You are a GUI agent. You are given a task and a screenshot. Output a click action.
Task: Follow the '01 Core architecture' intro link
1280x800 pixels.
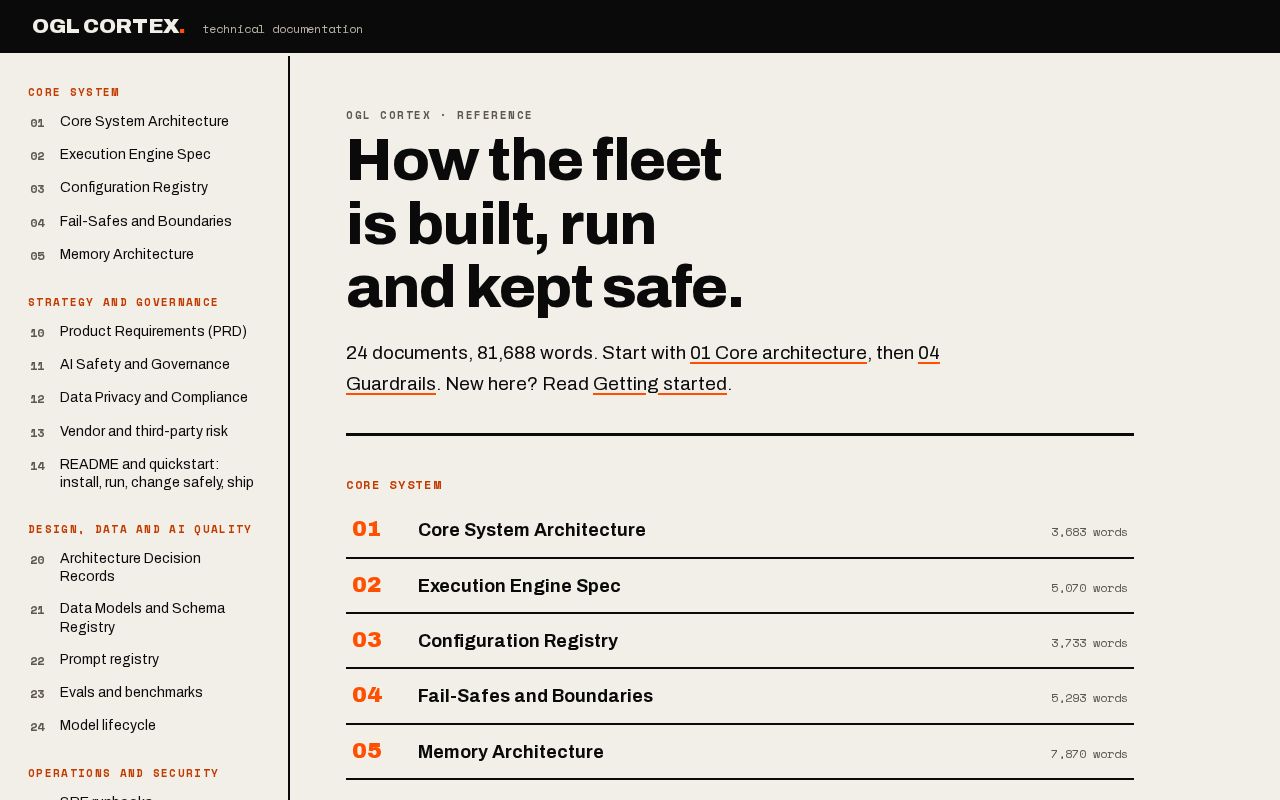tap(778, 353)
